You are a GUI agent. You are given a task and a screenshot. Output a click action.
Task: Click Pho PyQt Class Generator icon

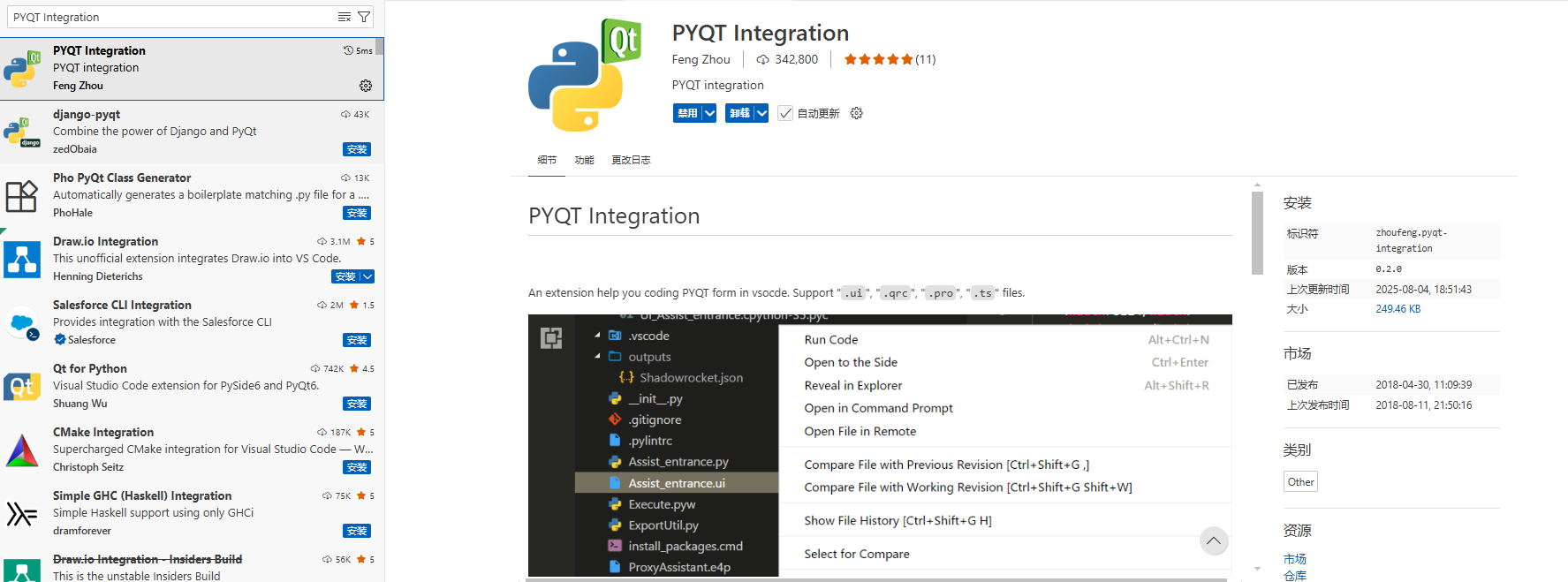pyautogui.click(x=22, y=196)
